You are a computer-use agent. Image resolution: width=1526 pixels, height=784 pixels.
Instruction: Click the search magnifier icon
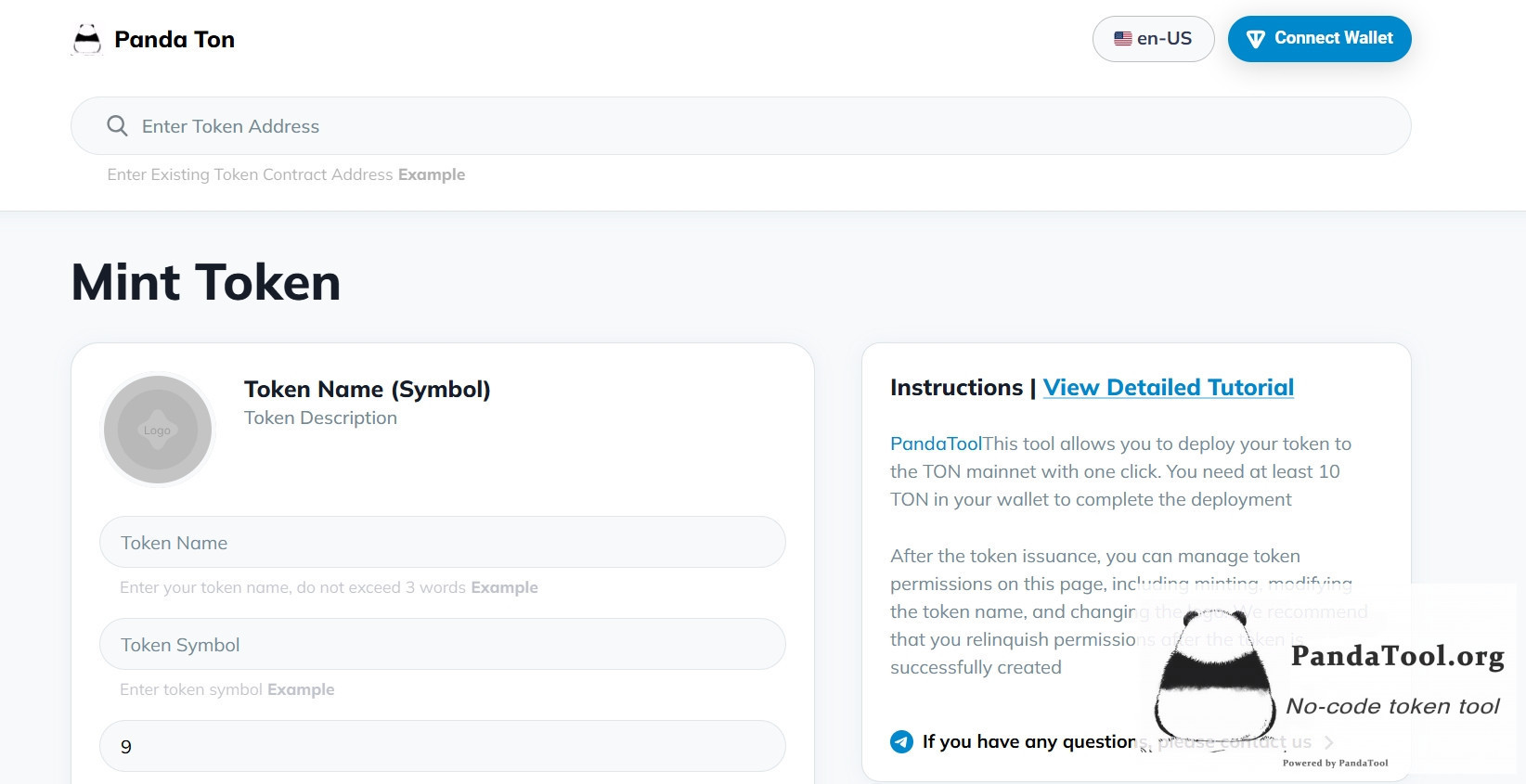[x=117, y=126]
